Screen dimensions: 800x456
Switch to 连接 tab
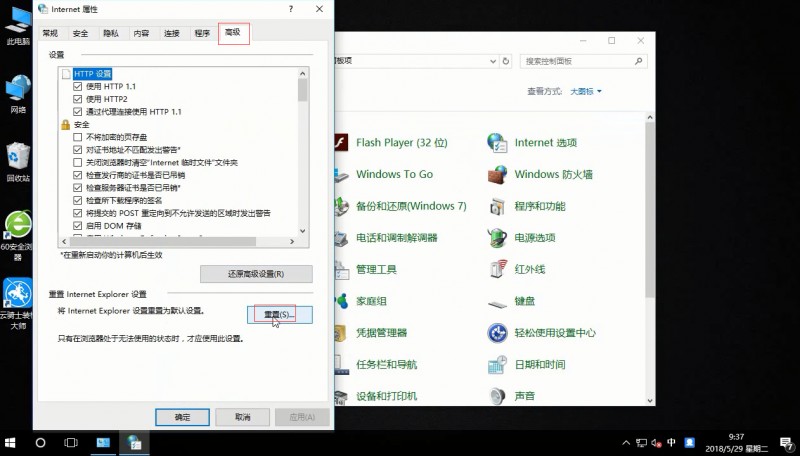pyautogui.click(x=172, y=33)
